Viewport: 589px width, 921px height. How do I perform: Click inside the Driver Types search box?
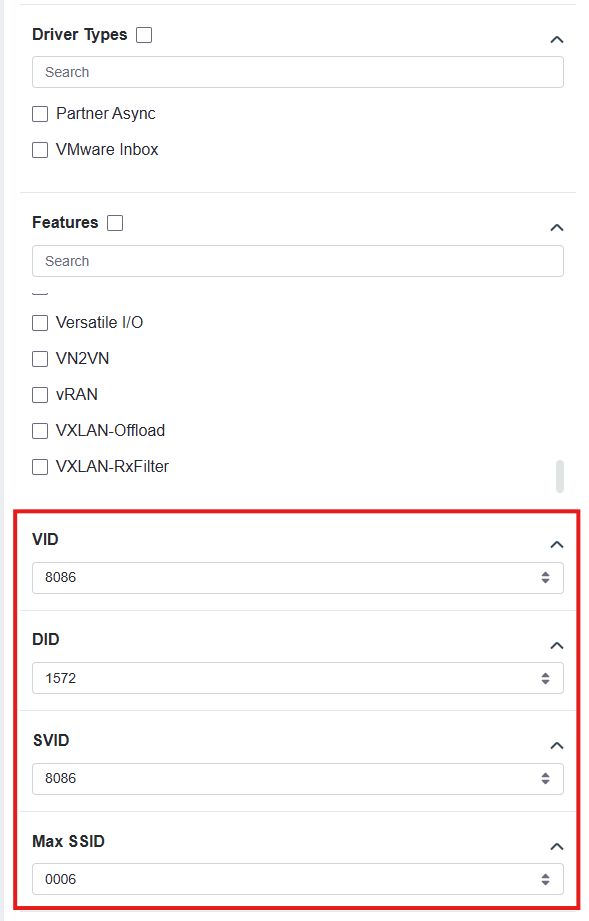[297, 72]
